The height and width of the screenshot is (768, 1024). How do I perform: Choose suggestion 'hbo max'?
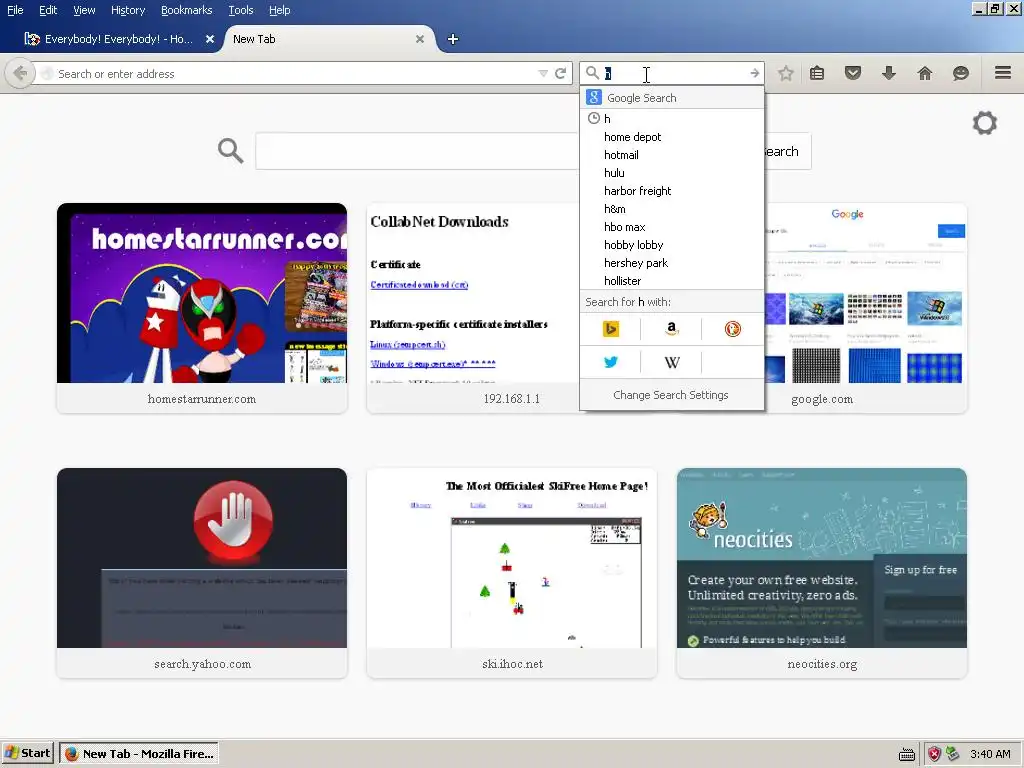tap(671, 227)
